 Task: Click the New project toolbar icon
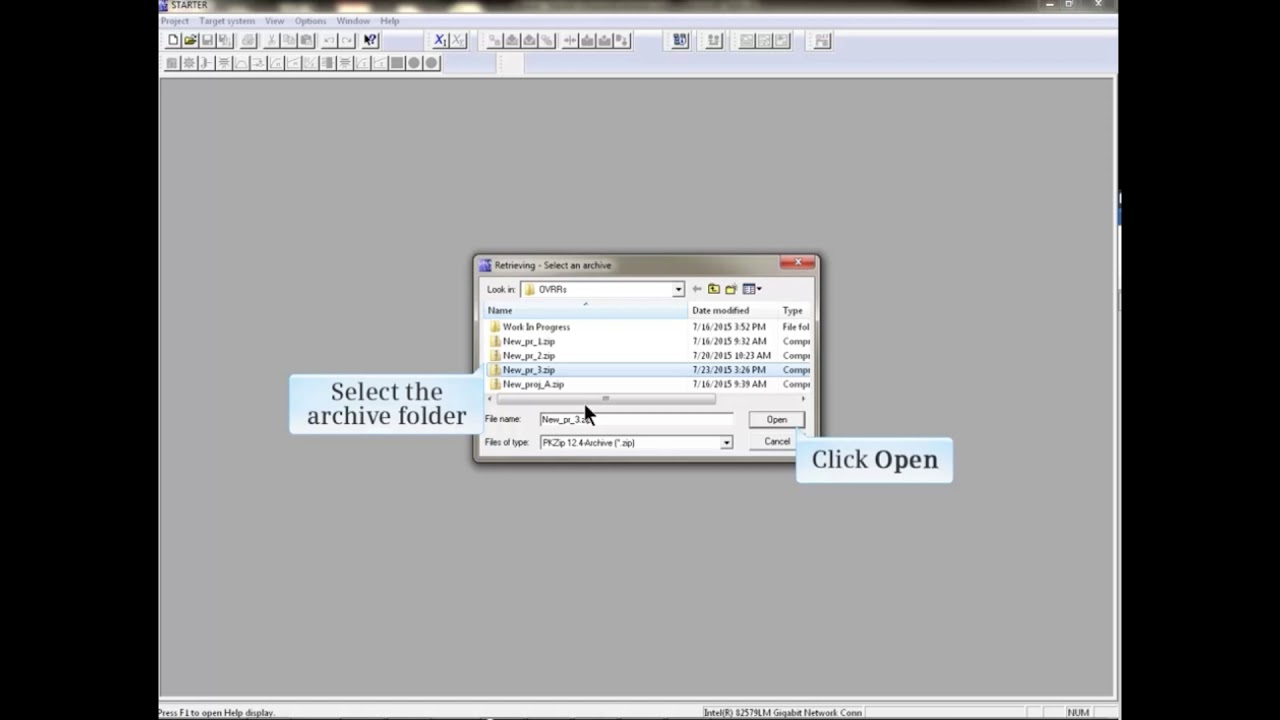tap(173, 41)
